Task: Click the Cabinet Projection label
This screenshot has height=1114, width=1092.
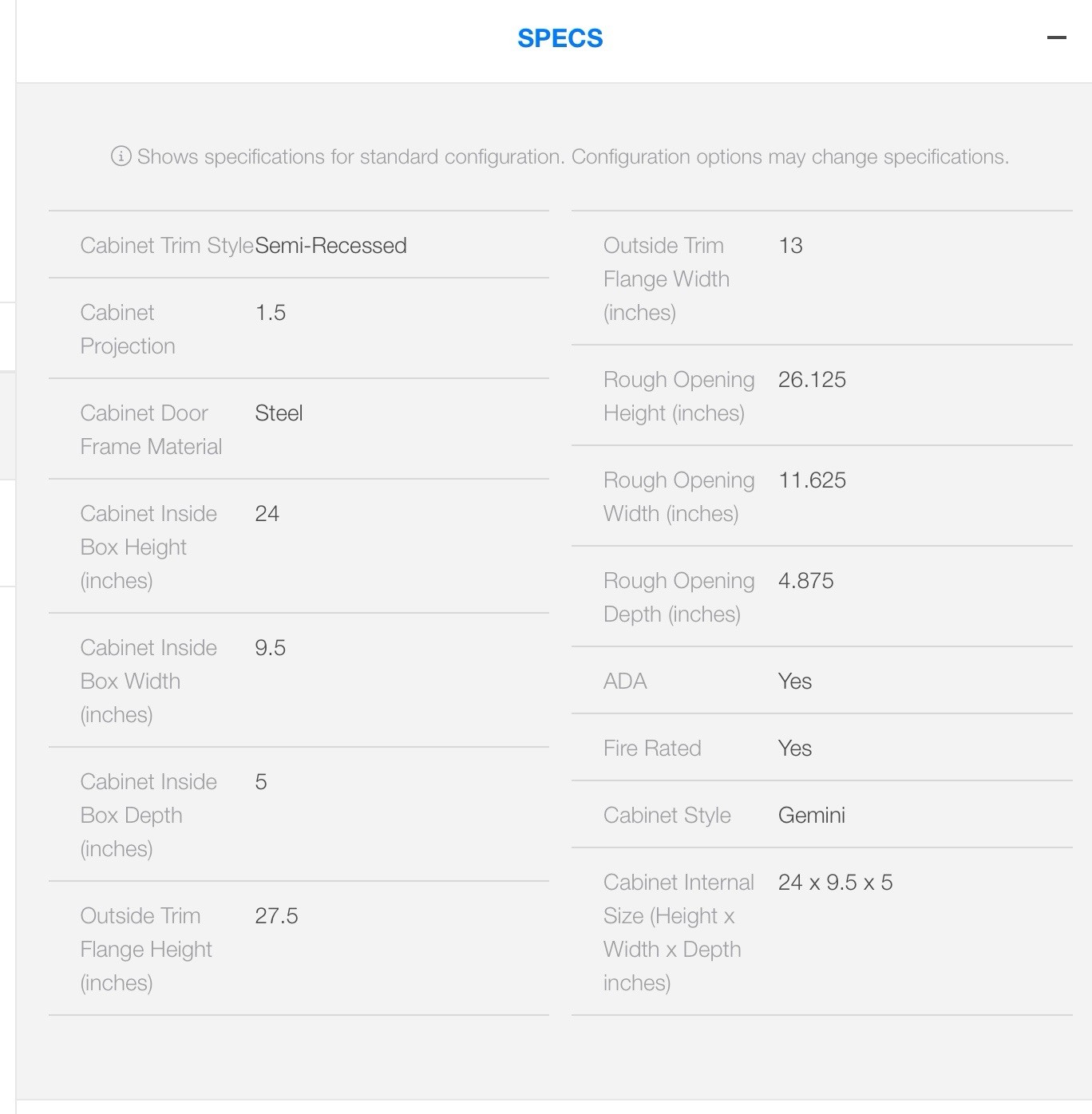Action: 128,329
